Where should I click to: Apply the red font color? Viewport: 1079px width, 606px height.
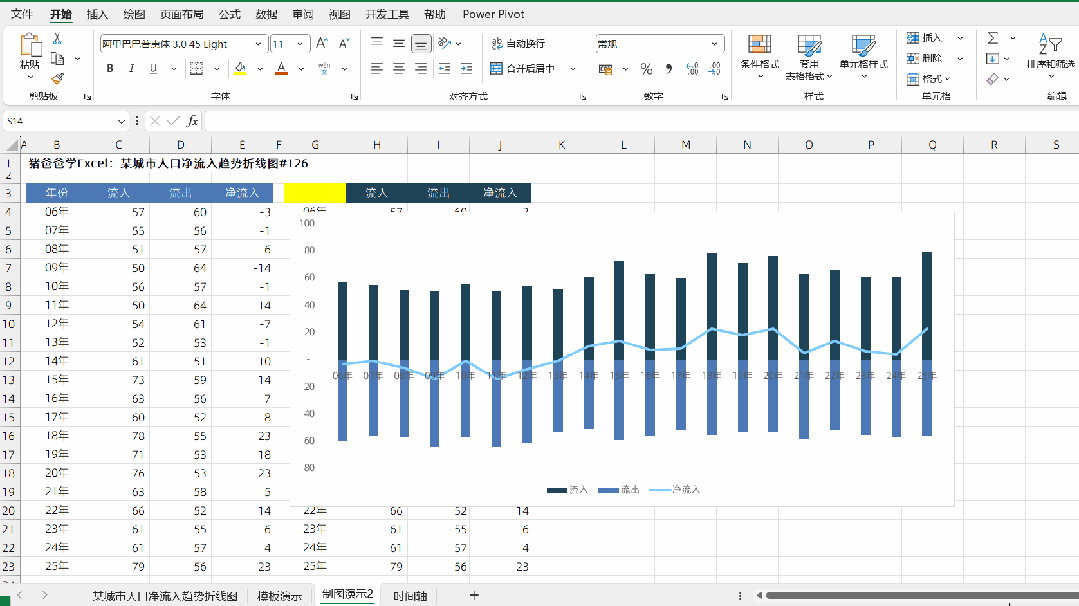281,69
